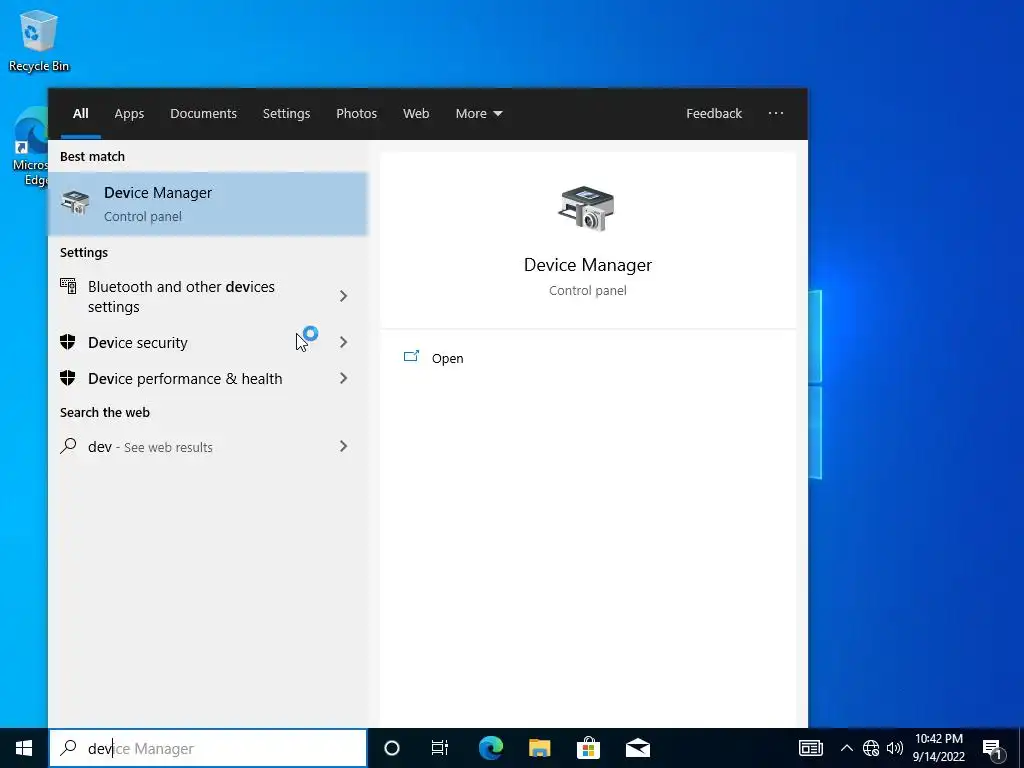Click the web search magnifier icon beside dev
The height and width of the screenshot is (768, 1024).
pos(68,446)
